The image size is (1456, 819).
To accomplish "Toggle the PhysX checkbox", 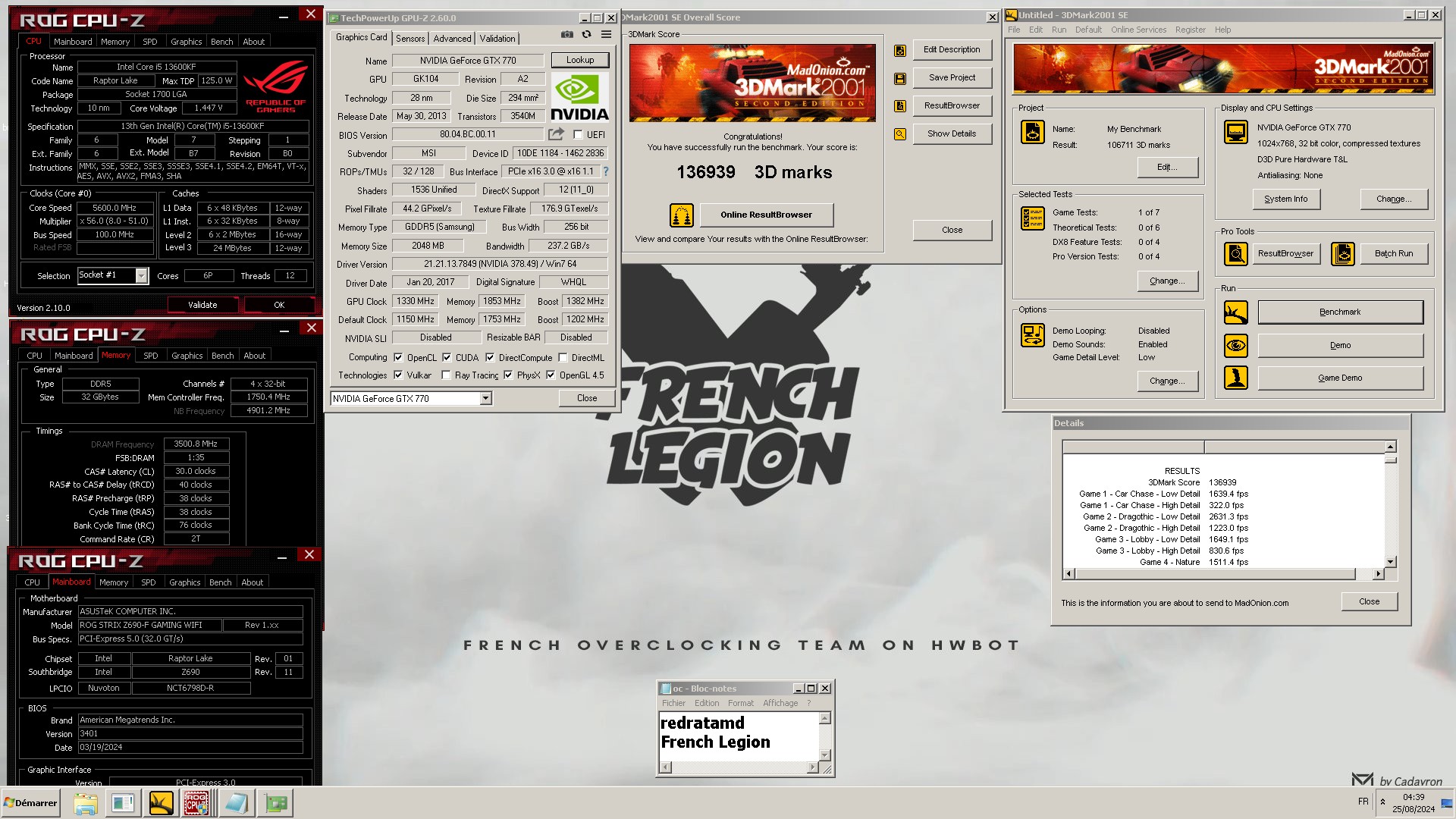I will [508, 375].
